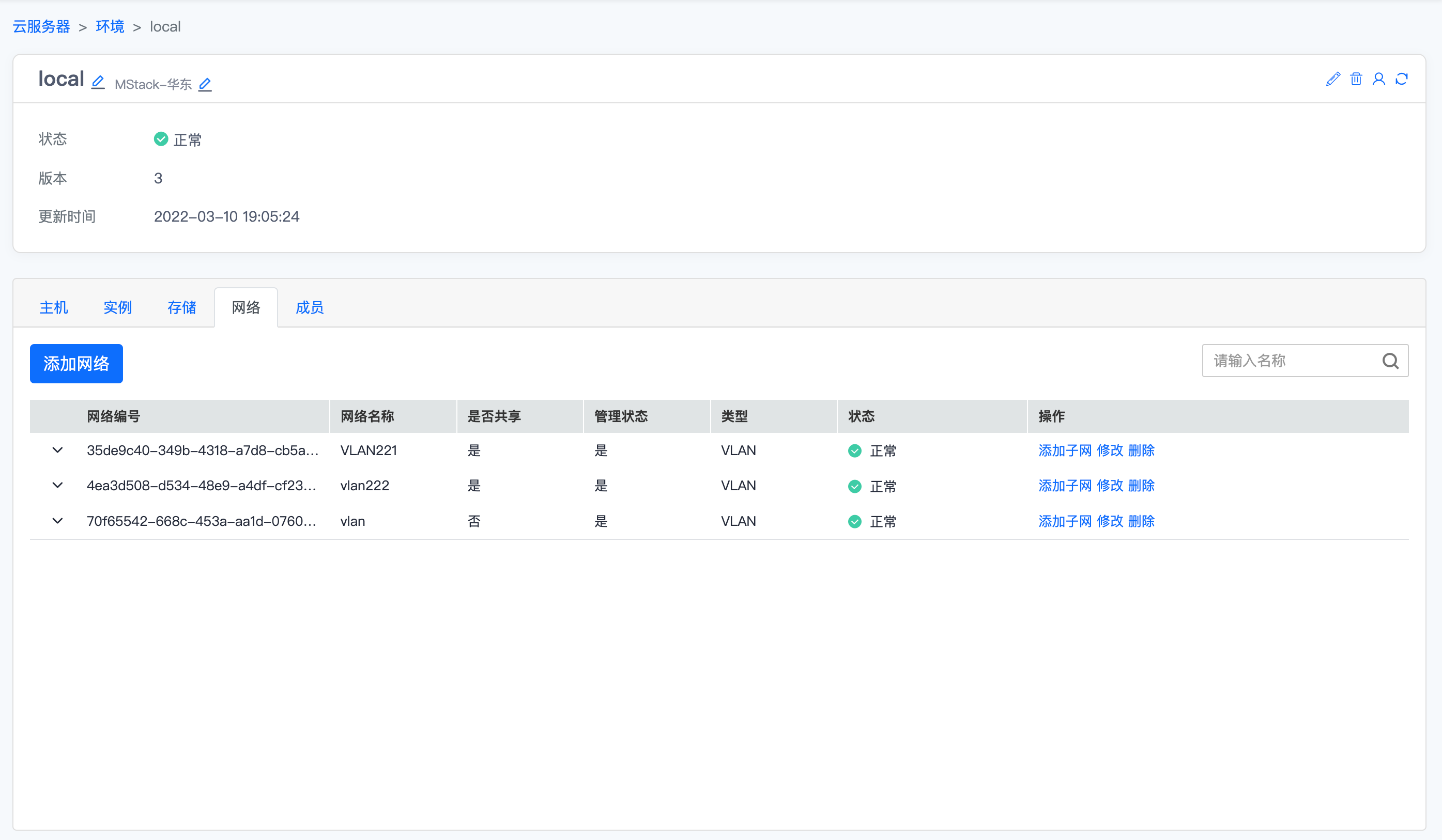
Task: Click the user icon in header toolbar
Action: pos(1378,79)
